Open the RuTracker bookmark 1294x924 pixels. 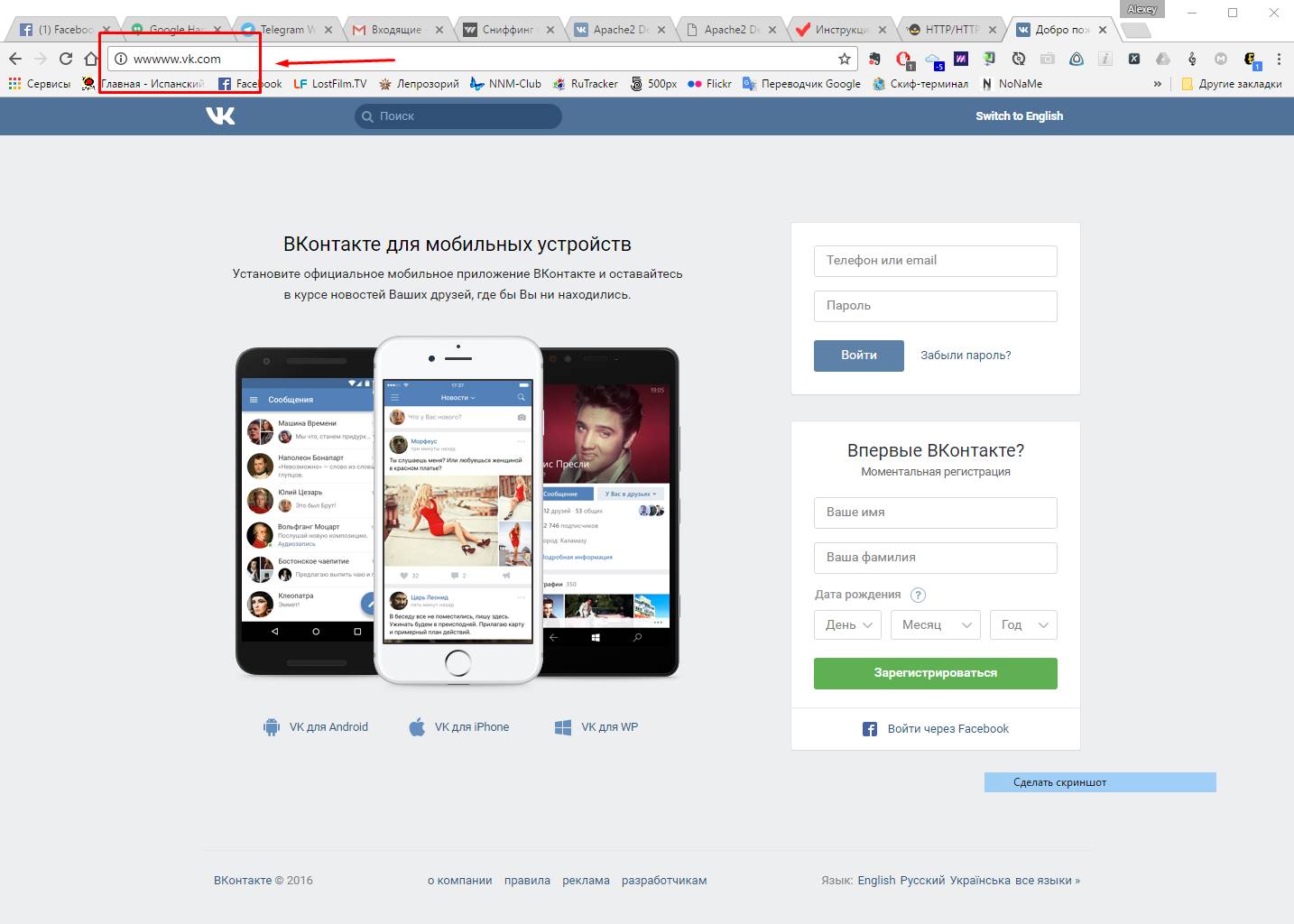[586, 84]
